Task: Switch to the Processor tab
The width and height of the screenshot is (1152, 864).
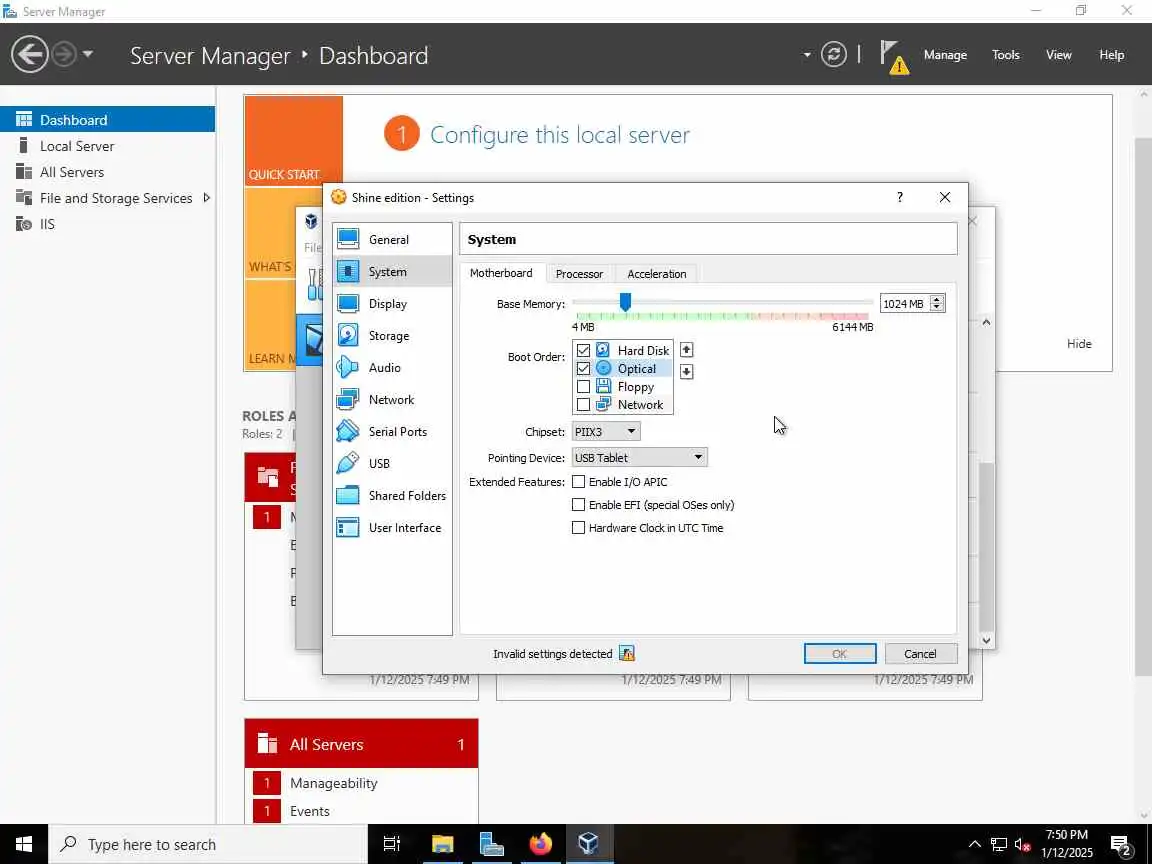Action: point(580,274)
